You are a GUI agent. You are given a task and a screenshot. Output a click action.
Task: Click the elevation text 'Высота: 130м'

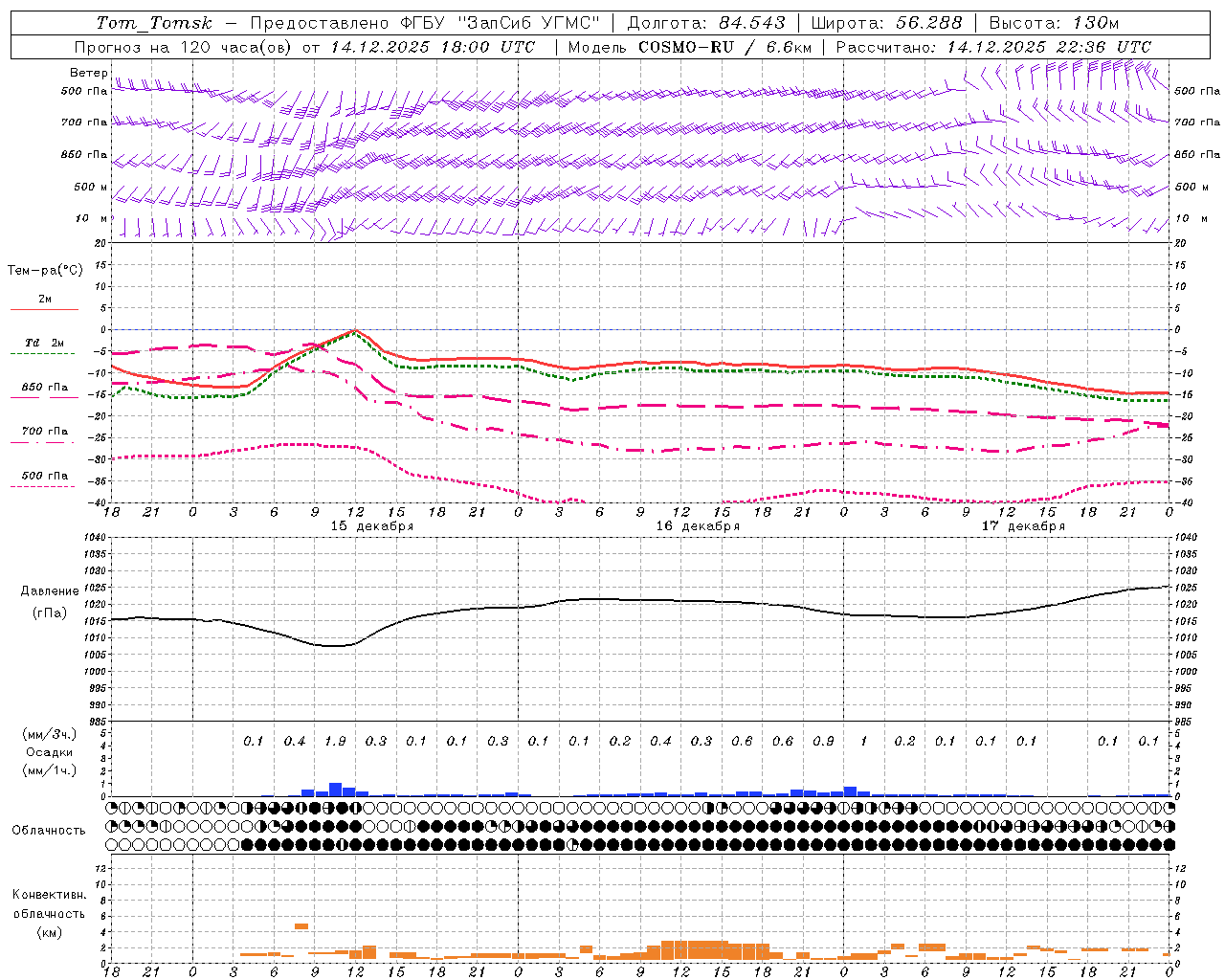1054,23
